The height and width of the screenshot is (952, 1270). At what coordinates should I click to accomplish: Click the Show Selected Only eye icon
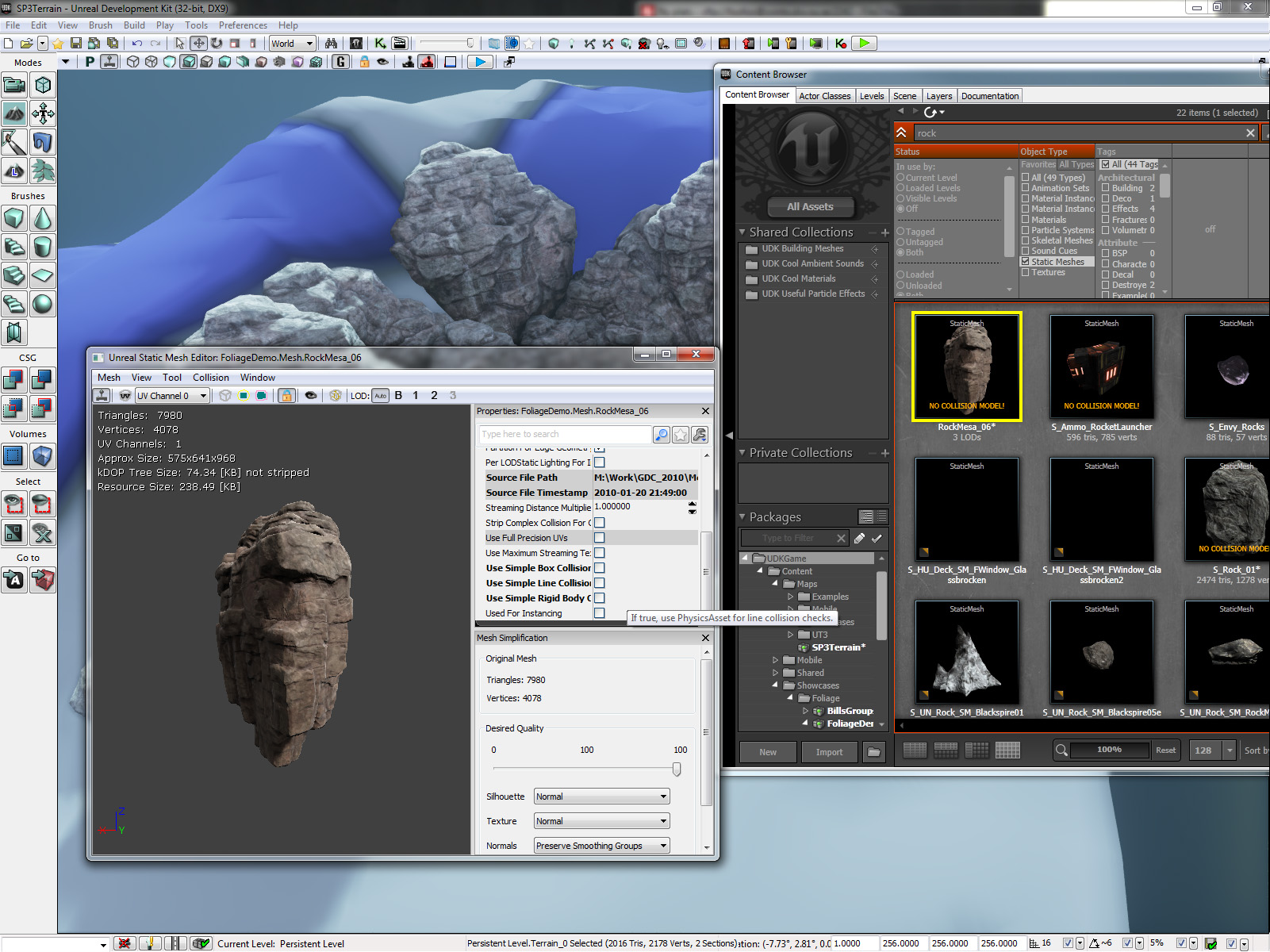14,504
